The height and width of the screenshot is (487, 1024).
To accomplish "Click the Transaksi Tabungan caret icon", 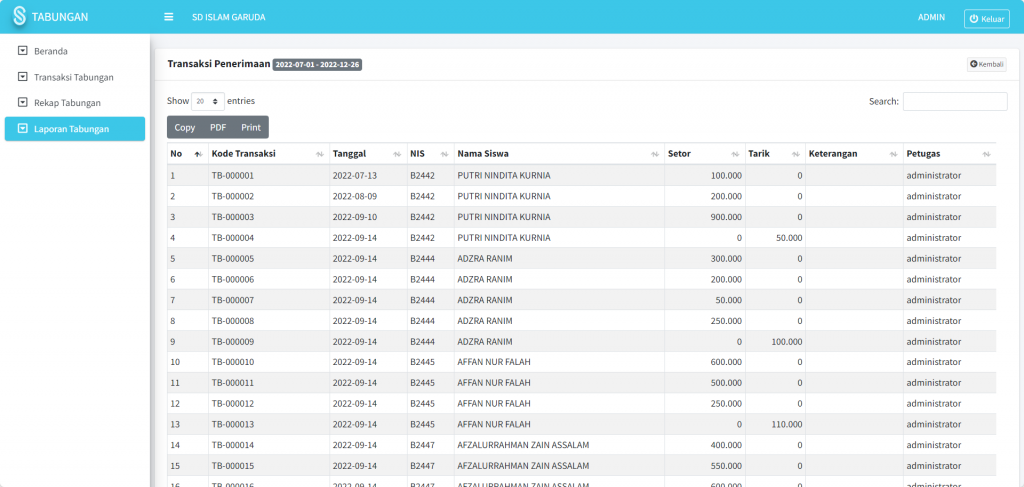I will point(23,76).
